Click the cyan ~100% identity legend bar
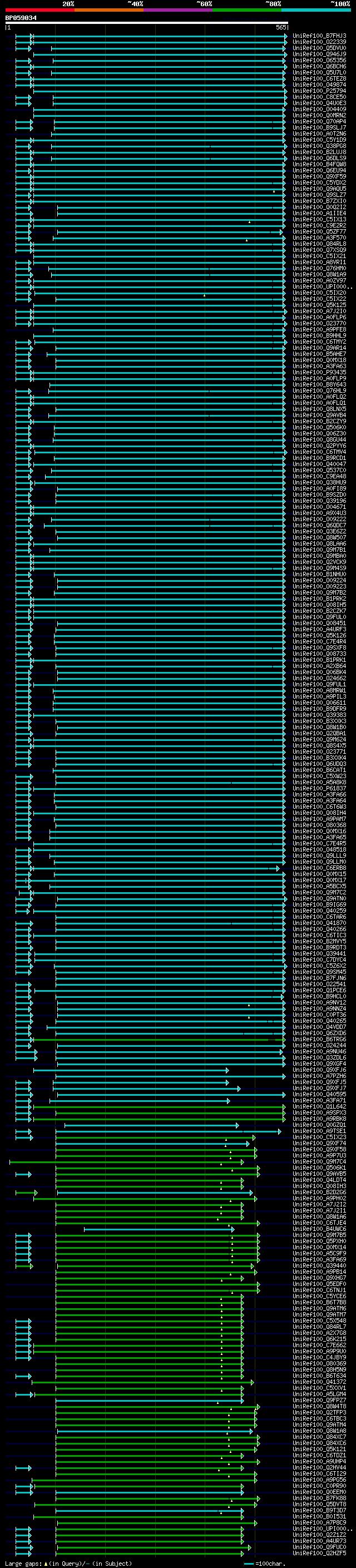 coord(316,10)
